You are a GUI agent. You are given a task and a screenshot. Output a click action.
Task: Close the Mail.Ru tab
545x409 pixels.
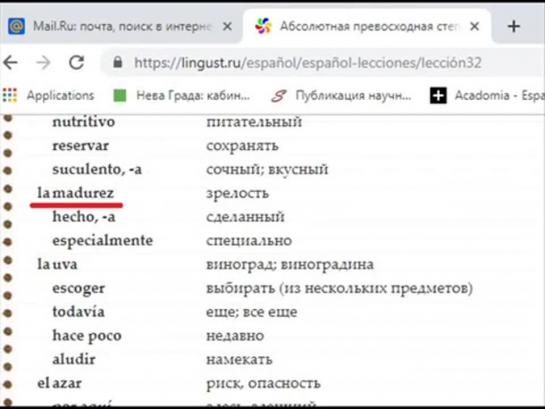[227, 26]
